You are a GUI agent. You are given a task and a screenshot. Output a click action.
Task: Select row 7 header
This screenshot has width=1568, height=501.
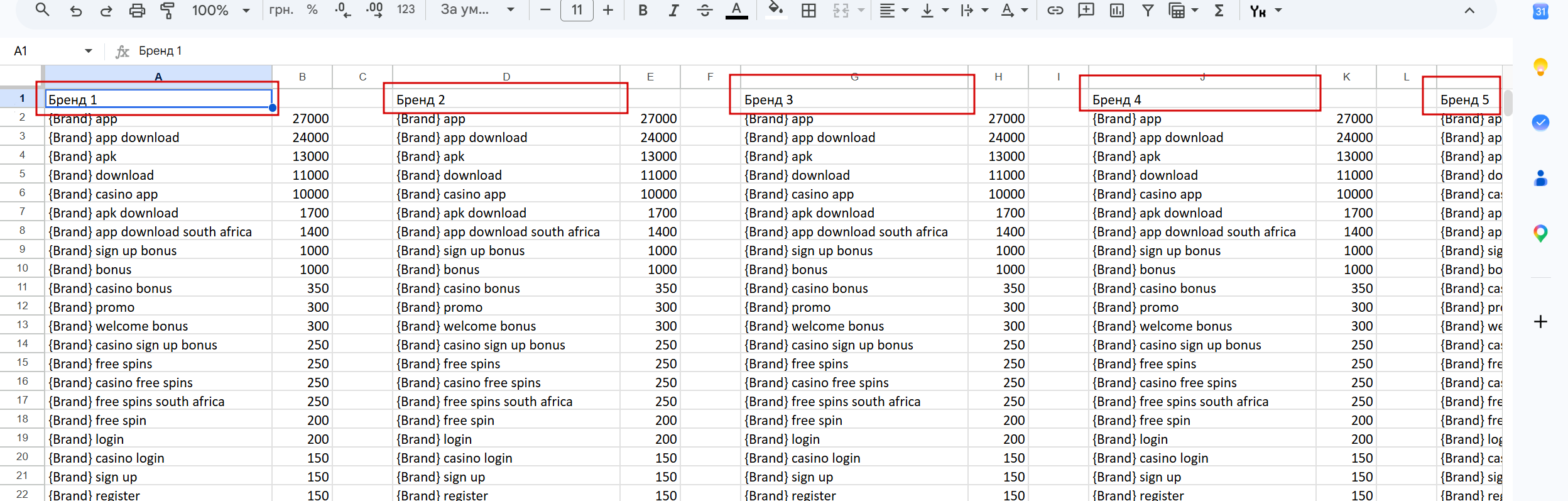click(22, 212)
